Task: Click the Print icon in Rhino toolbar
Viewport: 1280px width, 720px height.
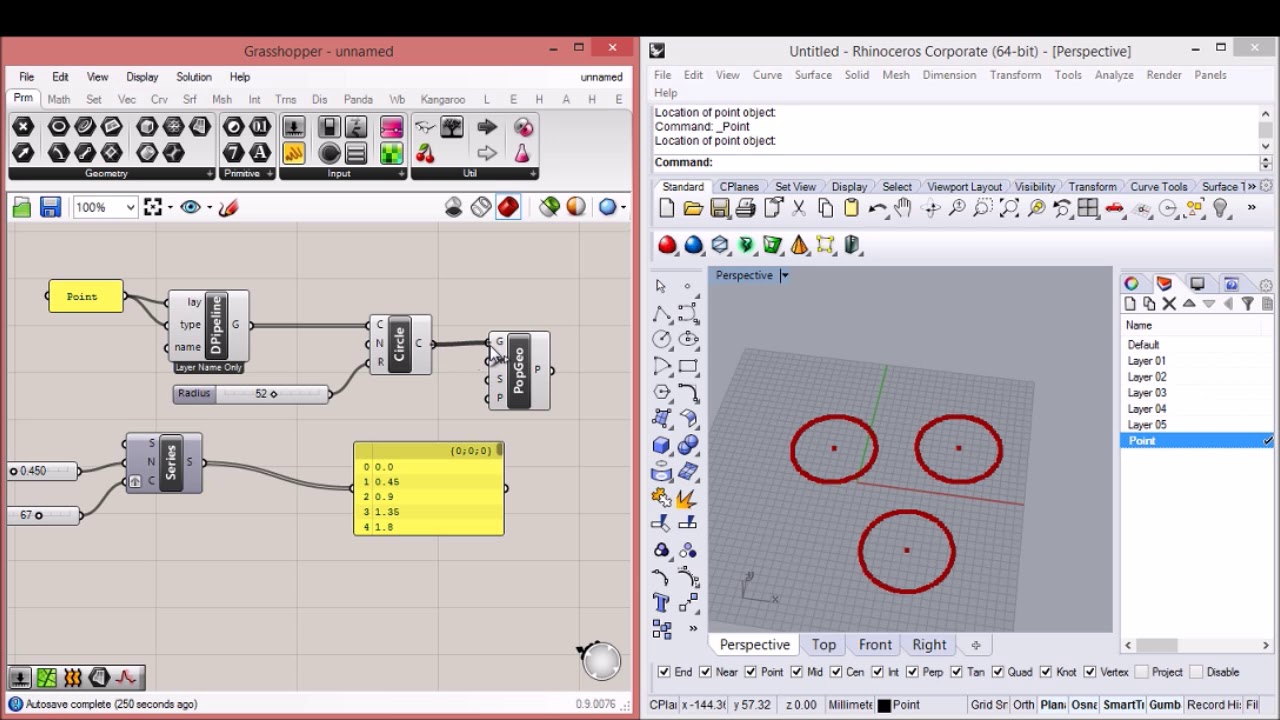Action: [x=745, y=208]
